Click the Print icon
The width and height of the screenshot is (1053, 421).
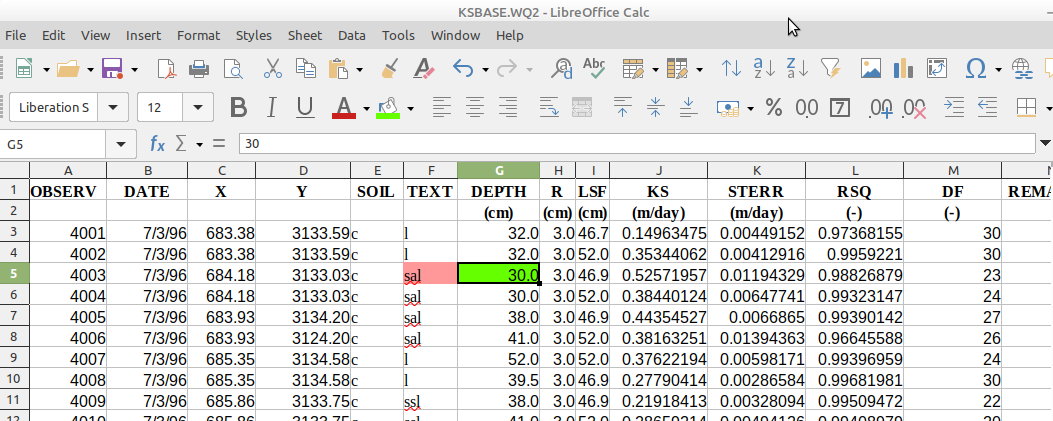199,68
